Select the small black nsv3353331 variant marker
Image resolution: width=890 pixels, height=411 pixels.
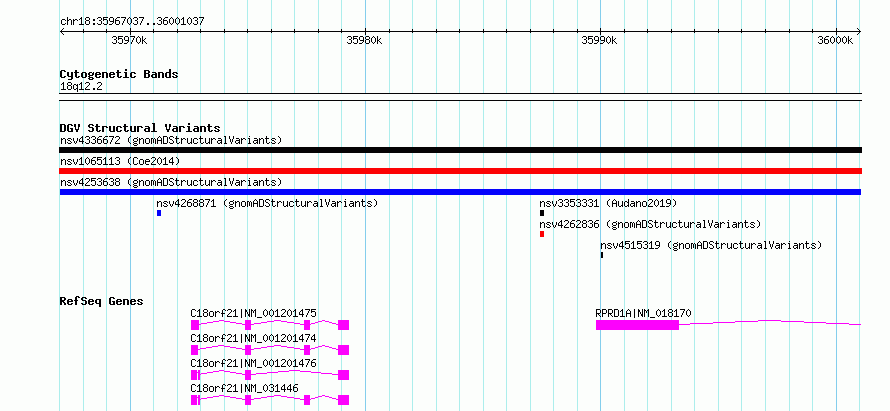[x=542, y=213]
